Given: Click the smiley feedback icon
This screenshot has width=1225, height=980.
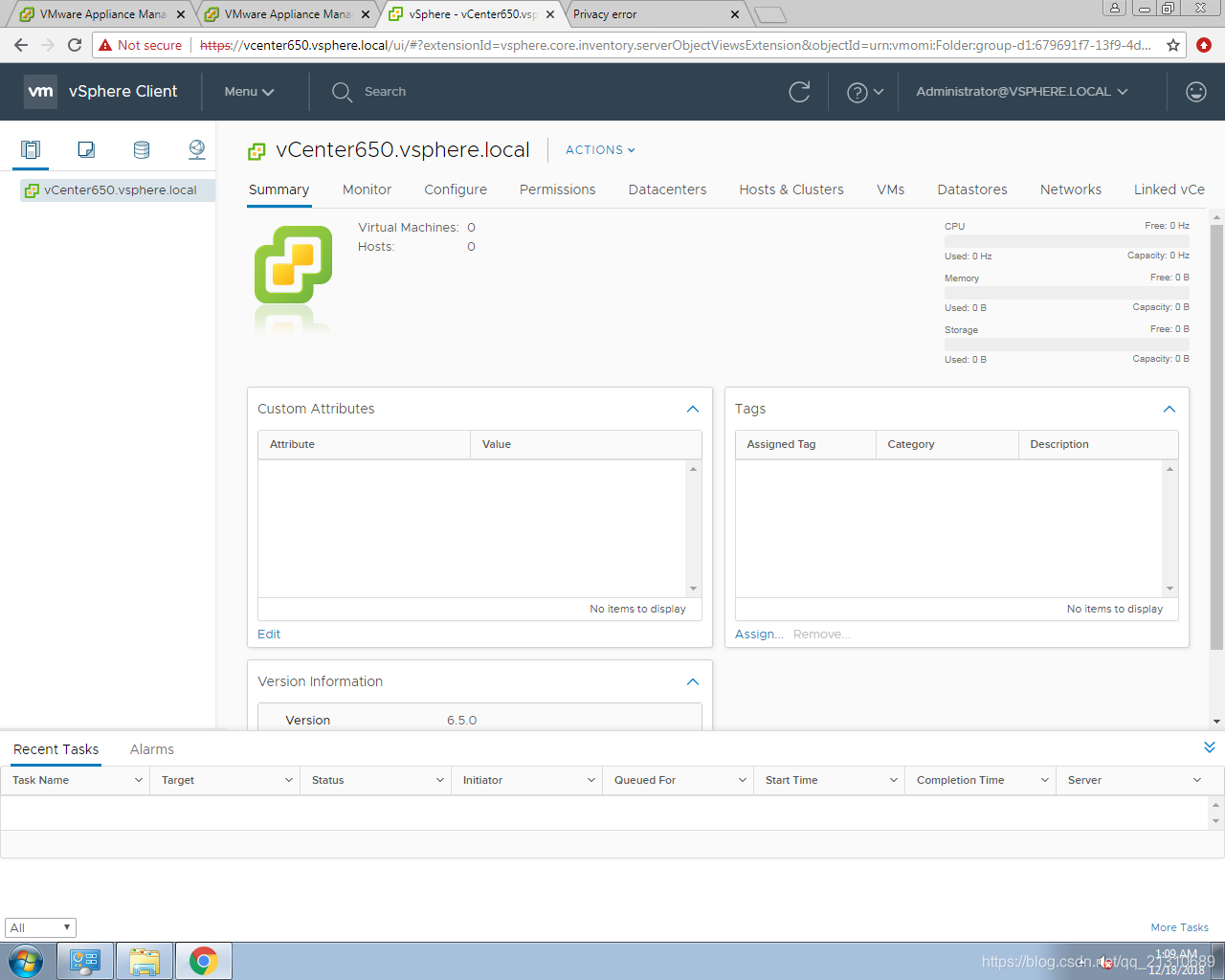Looking at the screenshot, I should click(1195, 92).
